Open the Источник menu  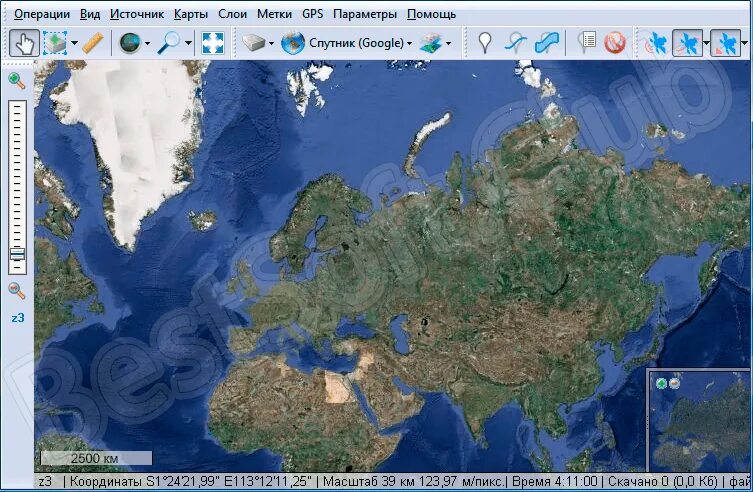click(137, 14)
